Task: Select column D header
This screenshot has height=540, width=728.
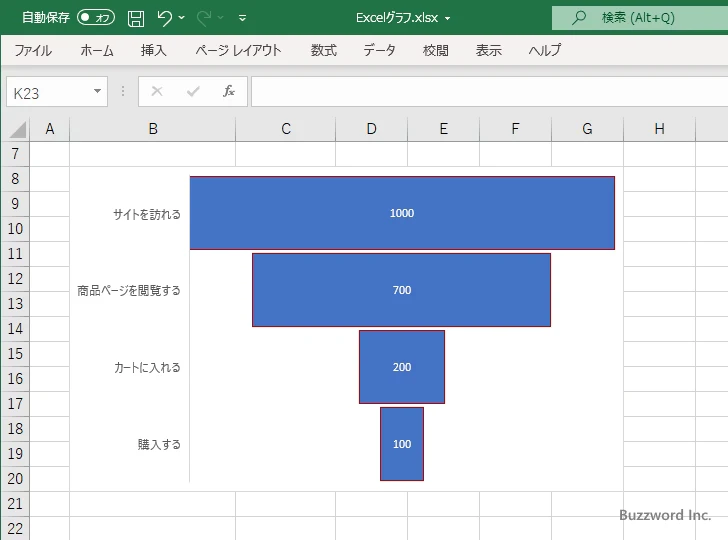Action: 371,129
